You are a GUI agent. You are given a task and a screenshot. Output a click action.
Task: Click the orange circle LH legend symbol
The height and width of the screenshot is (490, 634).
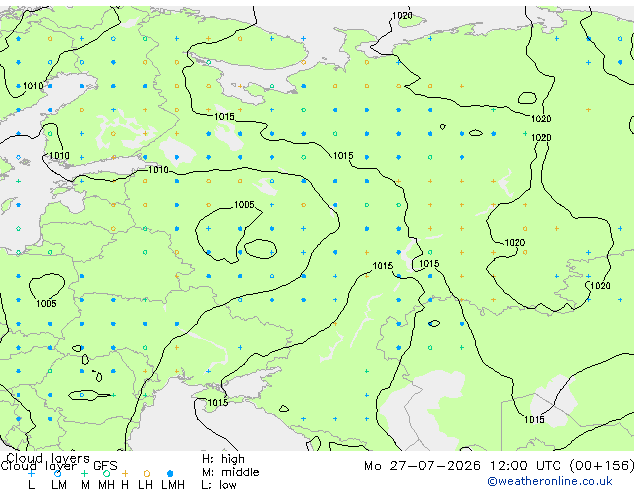coord(146,473)
